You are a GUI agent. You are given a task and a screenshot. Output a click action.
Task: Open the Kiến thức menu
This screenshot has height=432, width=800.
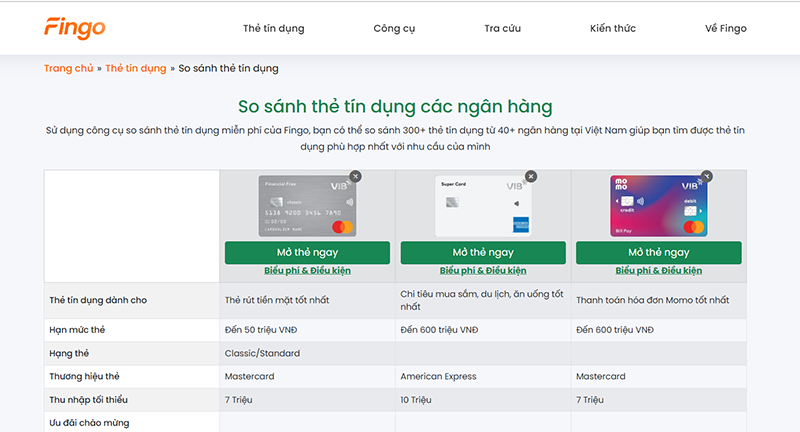pos(613,29)
